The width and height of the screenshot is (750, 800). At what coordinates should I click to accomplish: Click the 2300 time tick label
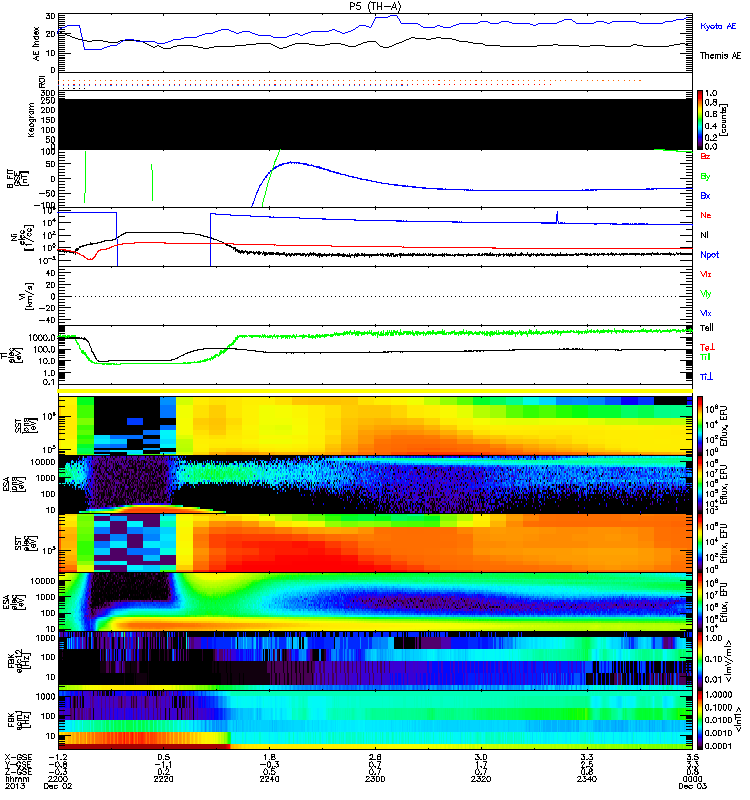375,779
